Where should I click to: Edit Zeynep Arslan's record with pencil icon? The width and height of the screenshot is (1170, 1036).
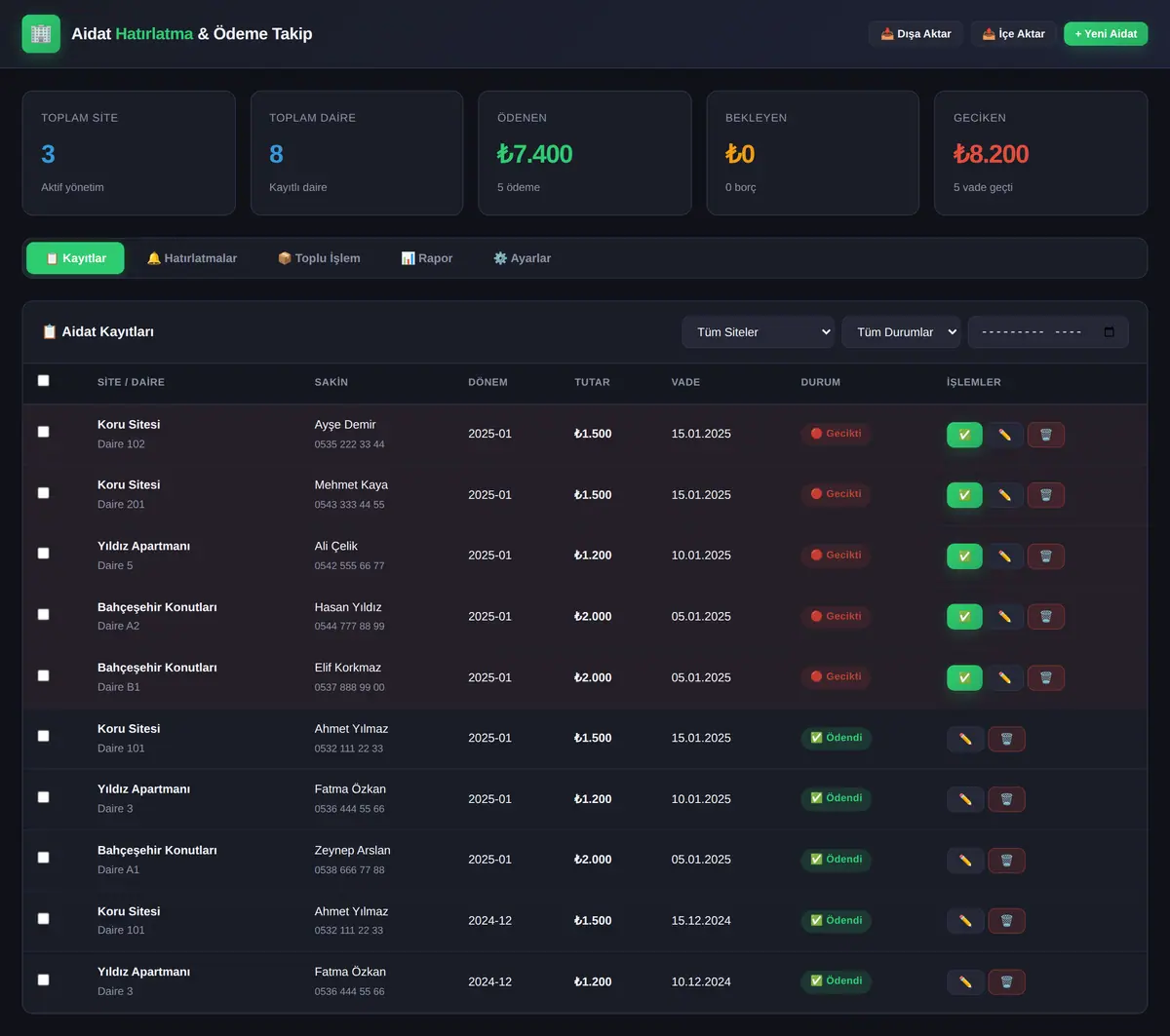(x=965, y=861)
